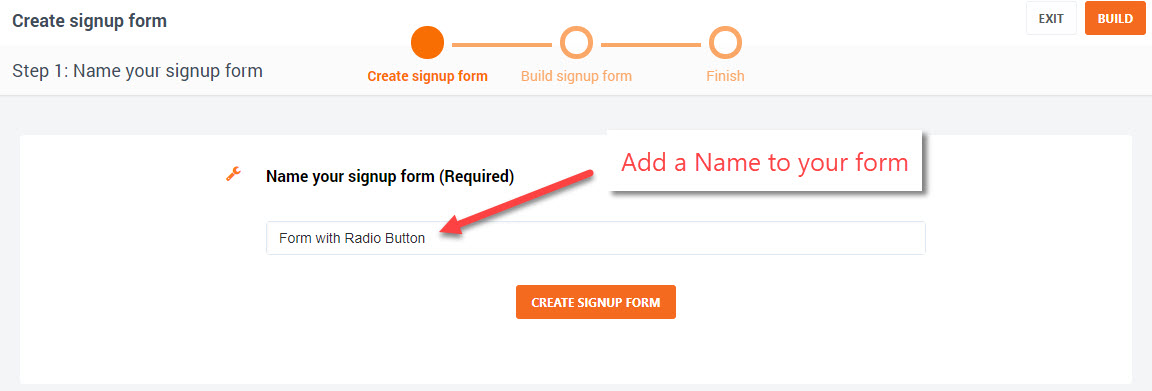Click blank white card area below orange button
Image resolution: width=1152 pixels, height=391 pixels.
(x=596, y=353)
